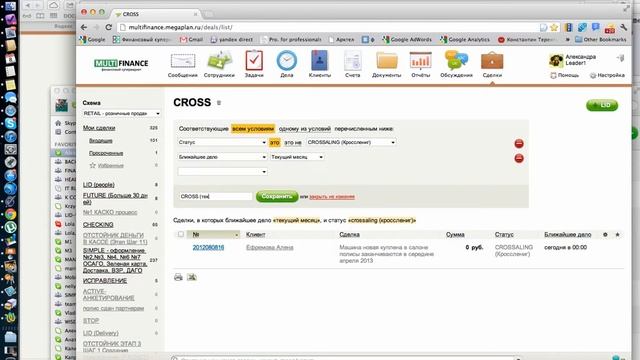
Task: Open the Ближайшее дело field dropdown
Action: 222,157
